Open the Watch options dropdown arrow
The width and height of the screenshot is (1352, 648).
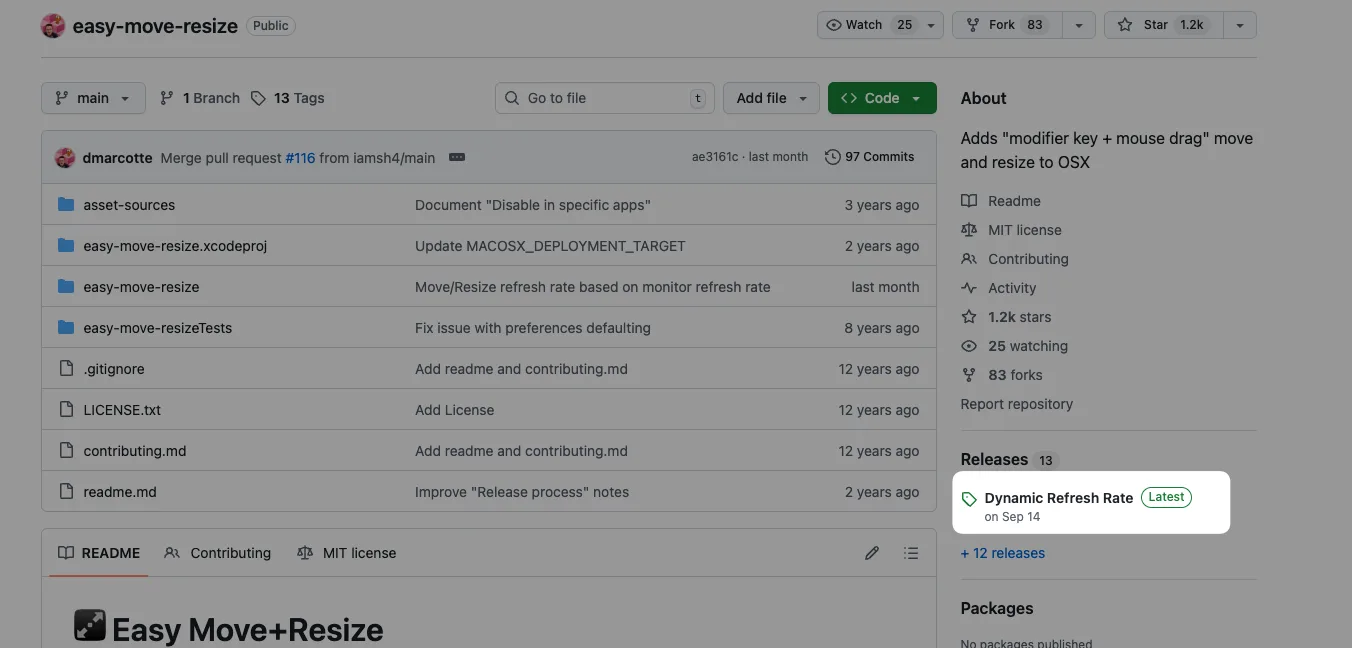pyautogui.click(x=932, y=25)
